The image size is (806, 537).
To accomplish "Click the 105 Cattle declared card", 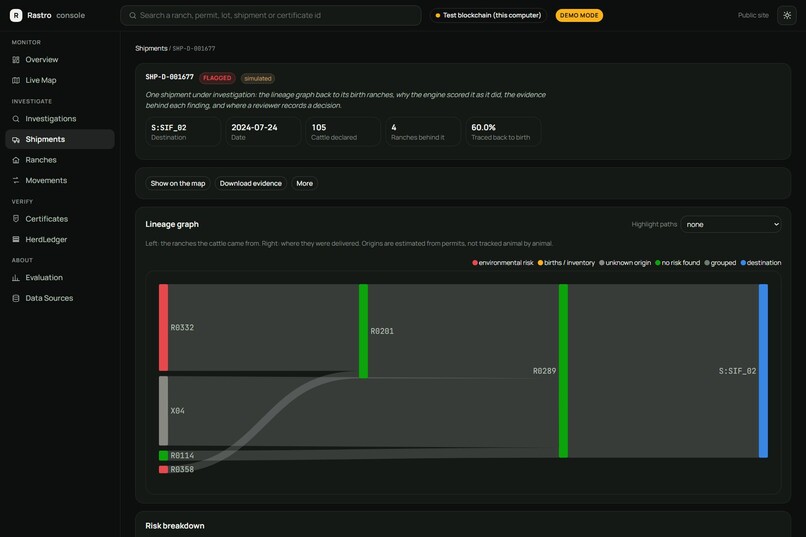I will coord(343,132).
